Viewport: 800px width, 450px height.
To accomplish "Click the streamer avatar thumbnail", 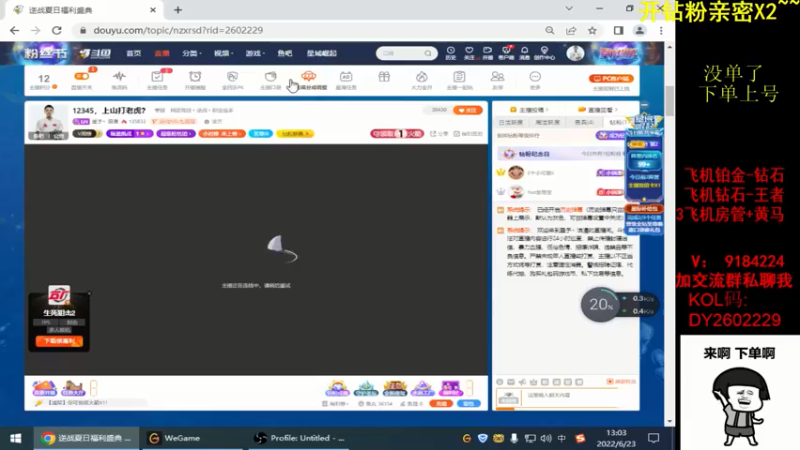I will [48, 121].
